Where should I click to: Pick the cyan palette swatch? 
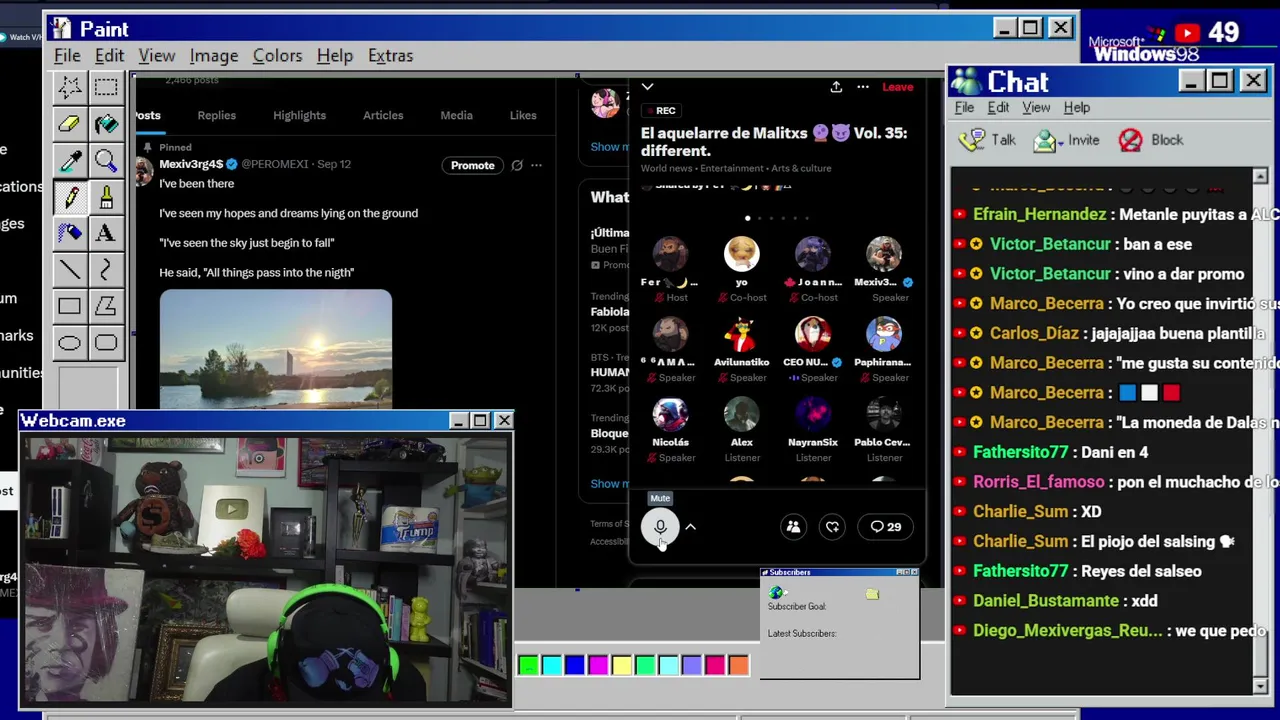pos(551,665)
